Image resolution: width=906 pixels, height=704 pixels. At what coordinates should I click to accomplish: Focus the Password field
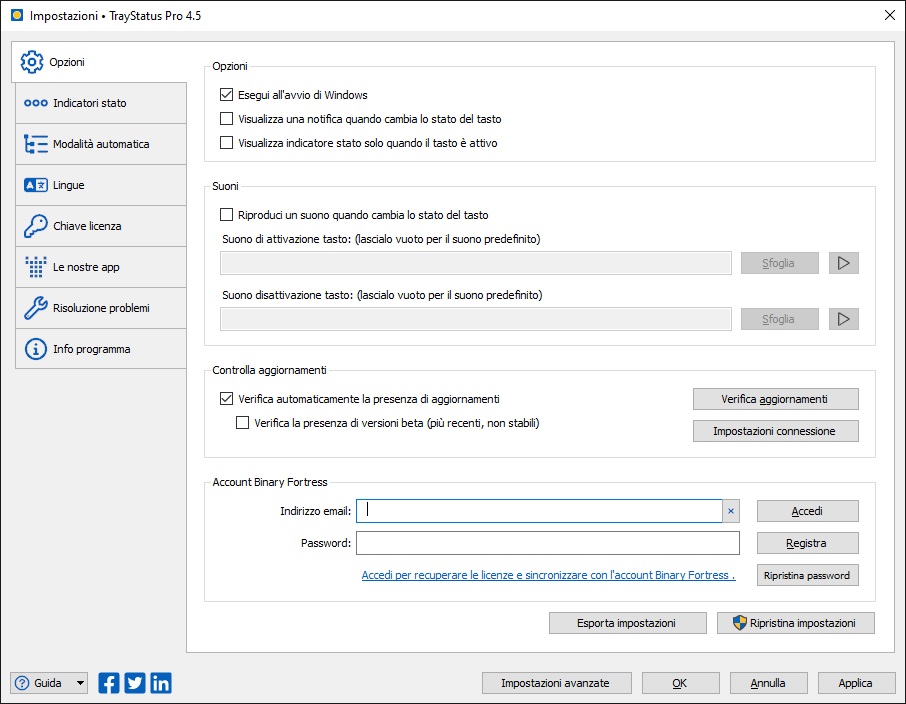pos(548,543)
